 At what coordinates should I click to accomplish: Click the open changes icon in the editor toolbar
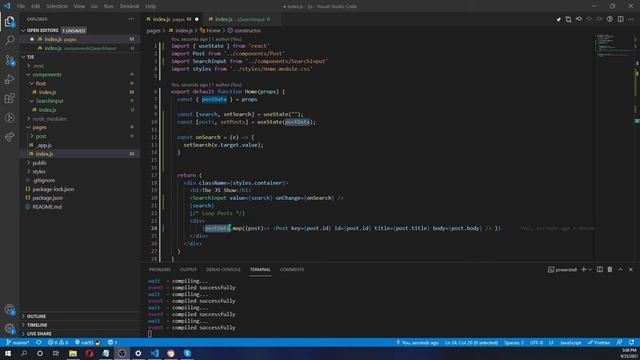click(568, 19)
